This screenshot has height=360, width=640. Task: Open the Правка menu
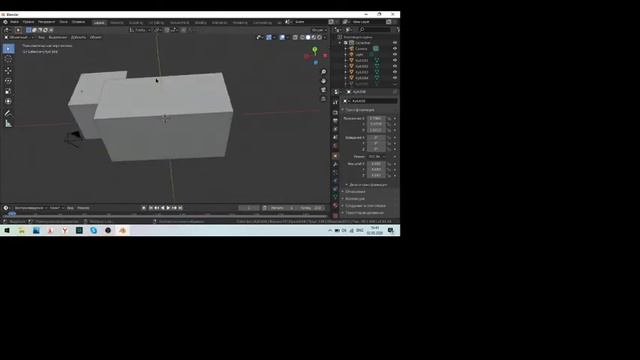(x=28, y=22)
